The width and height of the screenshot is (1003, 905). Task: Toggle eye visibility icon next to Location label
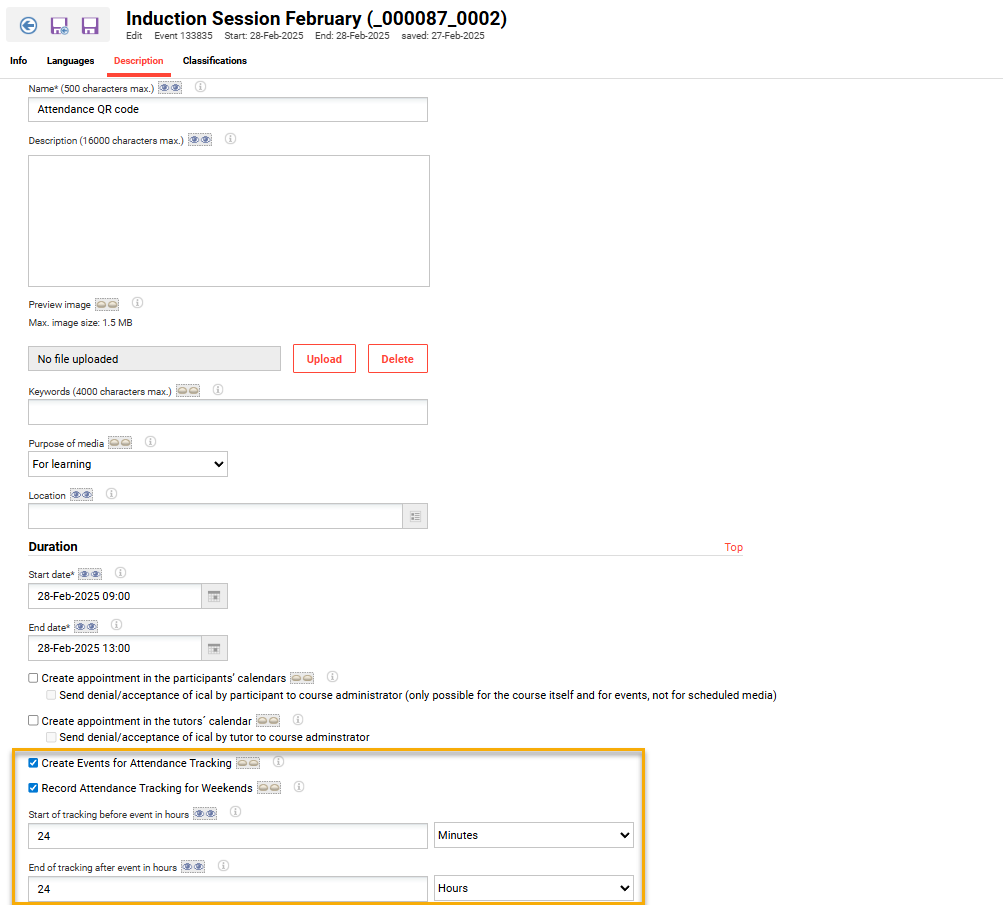tap(81, 495)
